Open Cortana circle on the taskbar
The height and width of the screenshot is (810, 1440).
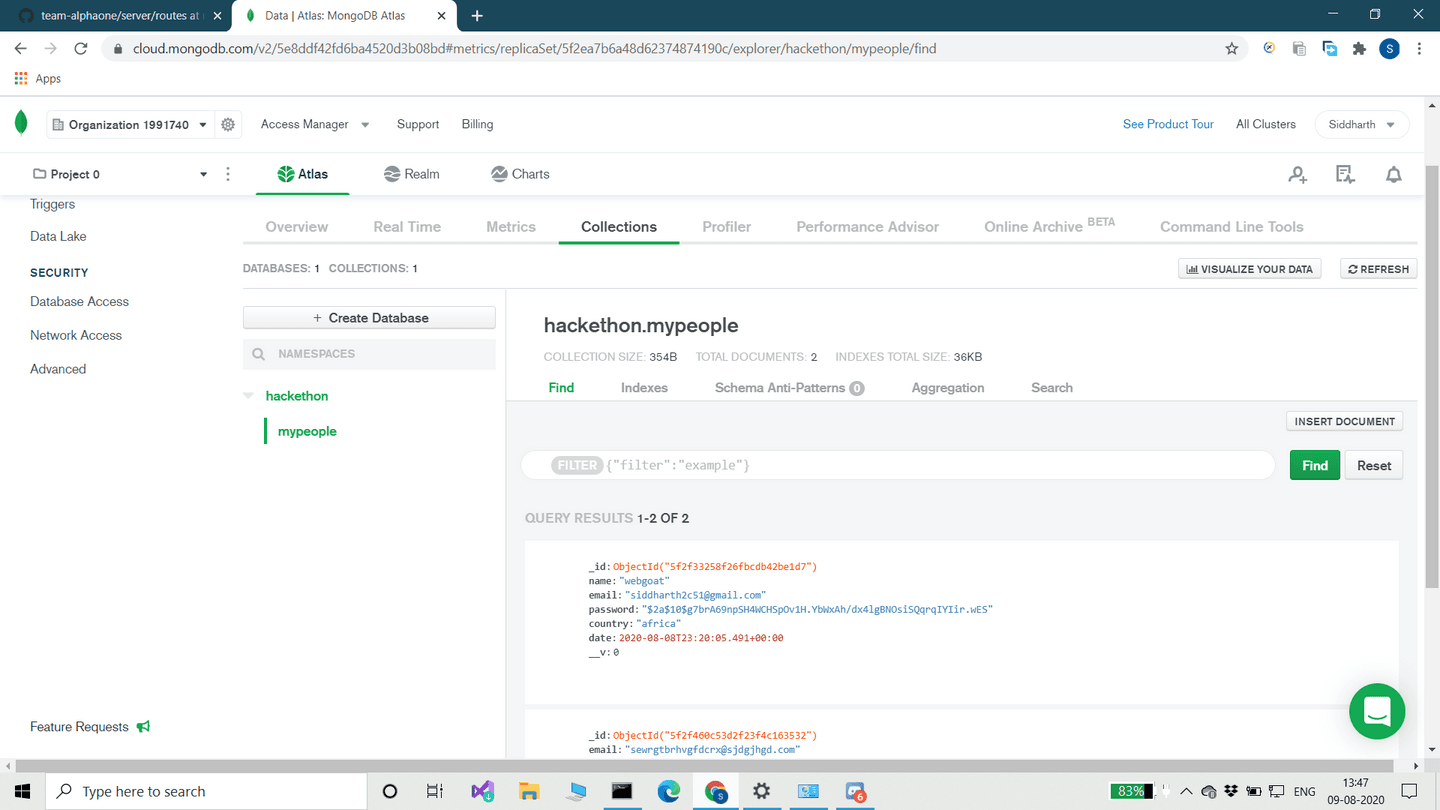(390, 791)
